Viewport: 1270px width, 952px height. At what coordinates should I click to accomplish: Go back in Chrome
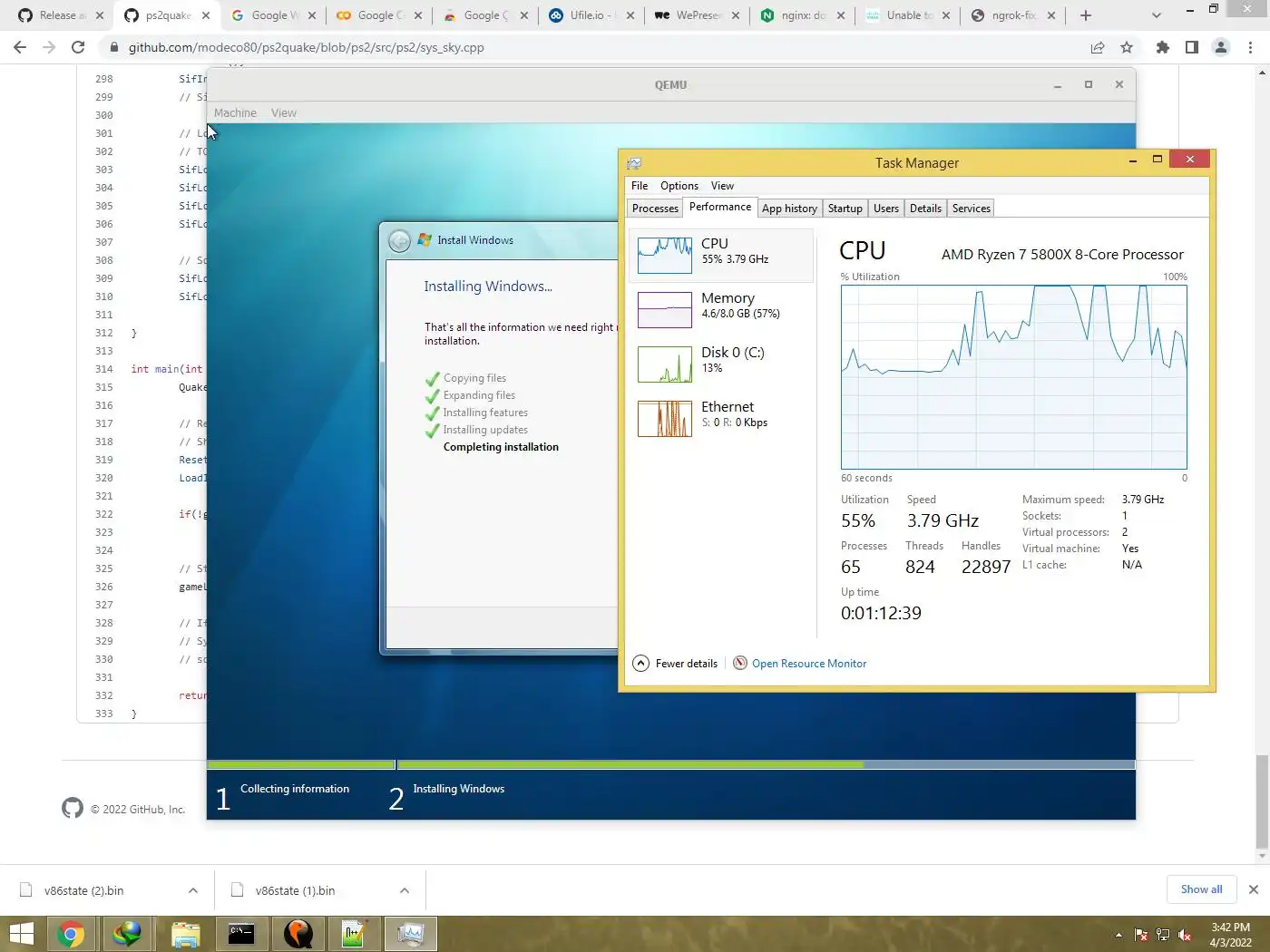20,47
